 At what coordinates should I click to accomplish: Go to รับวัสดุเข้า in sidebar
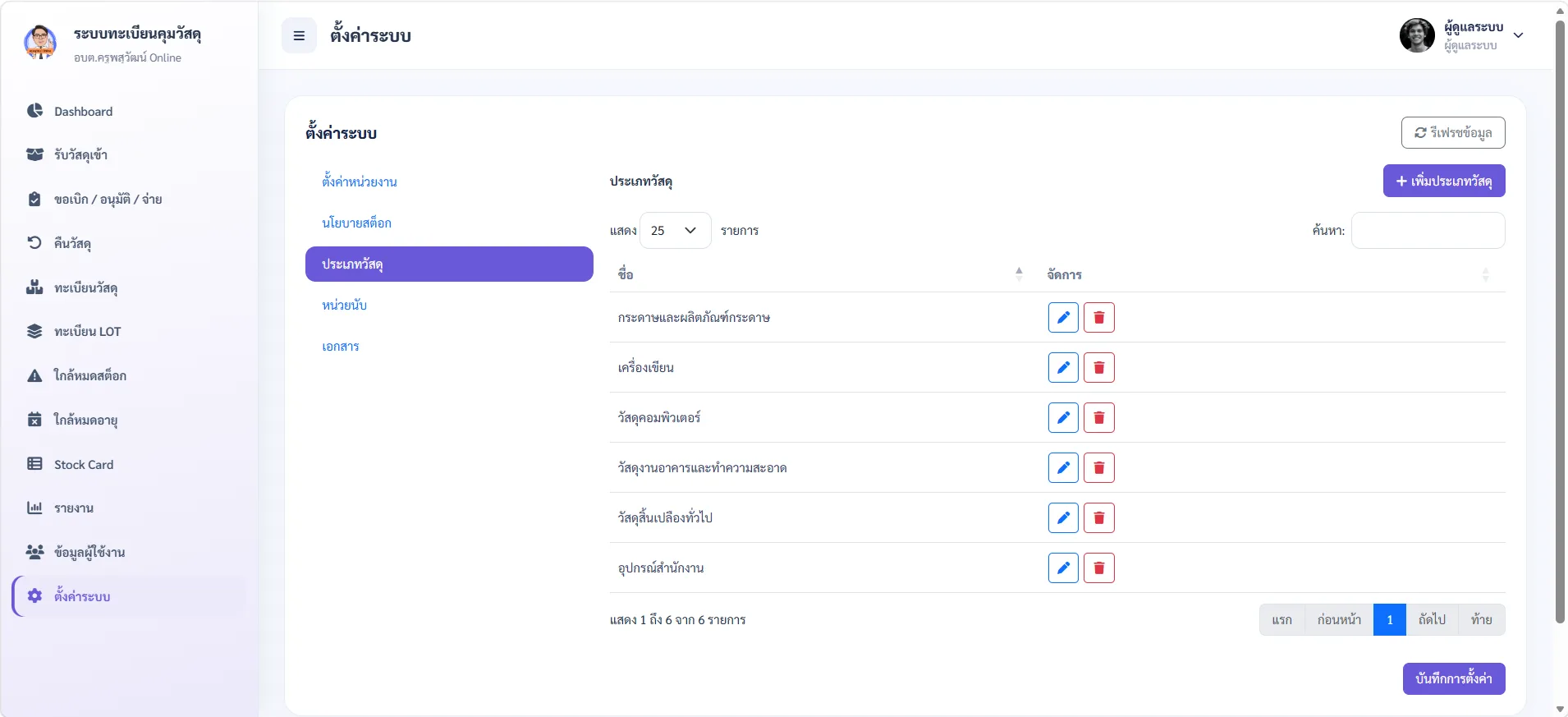[x=130, y=155]
